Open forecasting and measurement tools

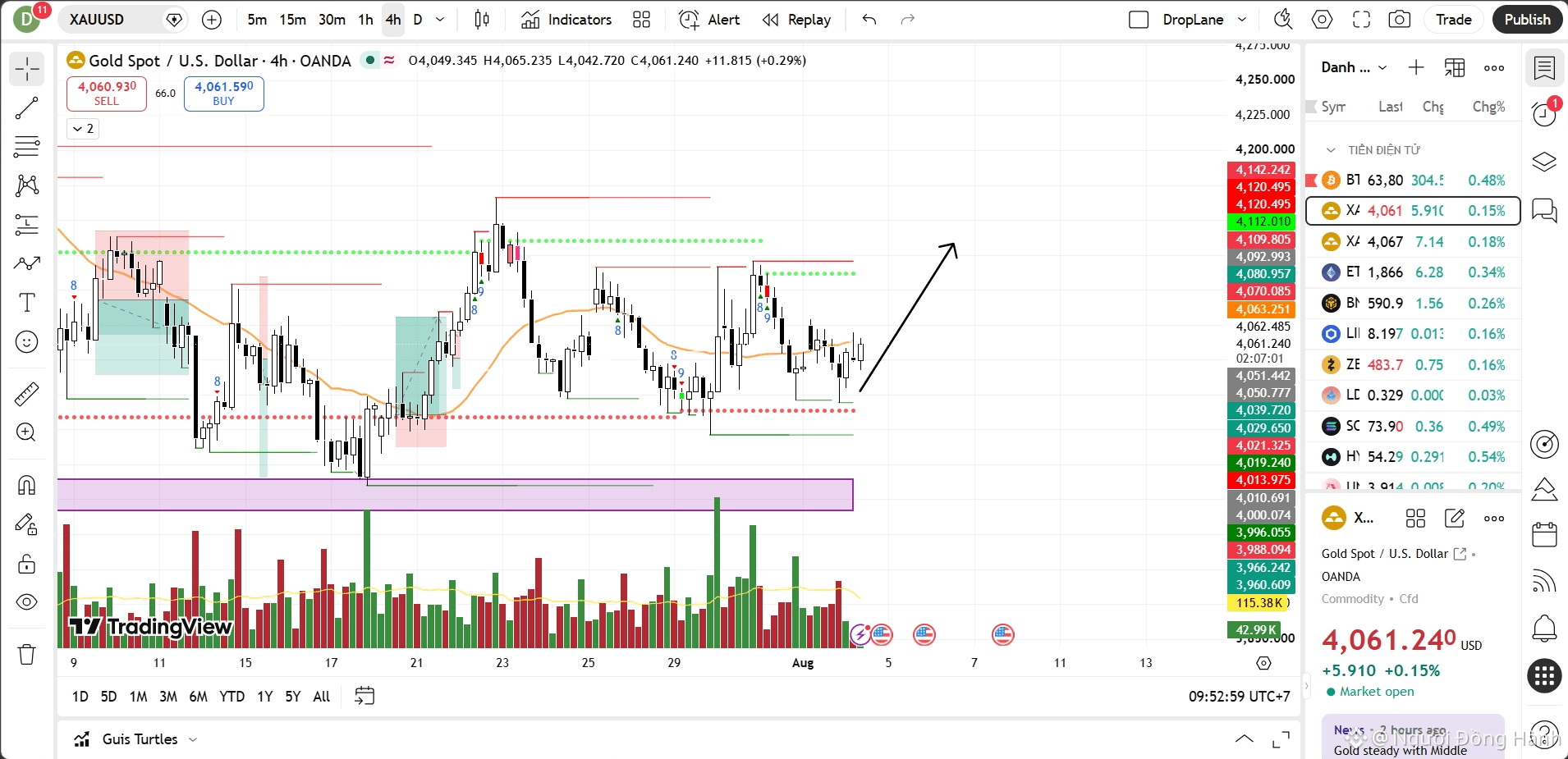27,224
